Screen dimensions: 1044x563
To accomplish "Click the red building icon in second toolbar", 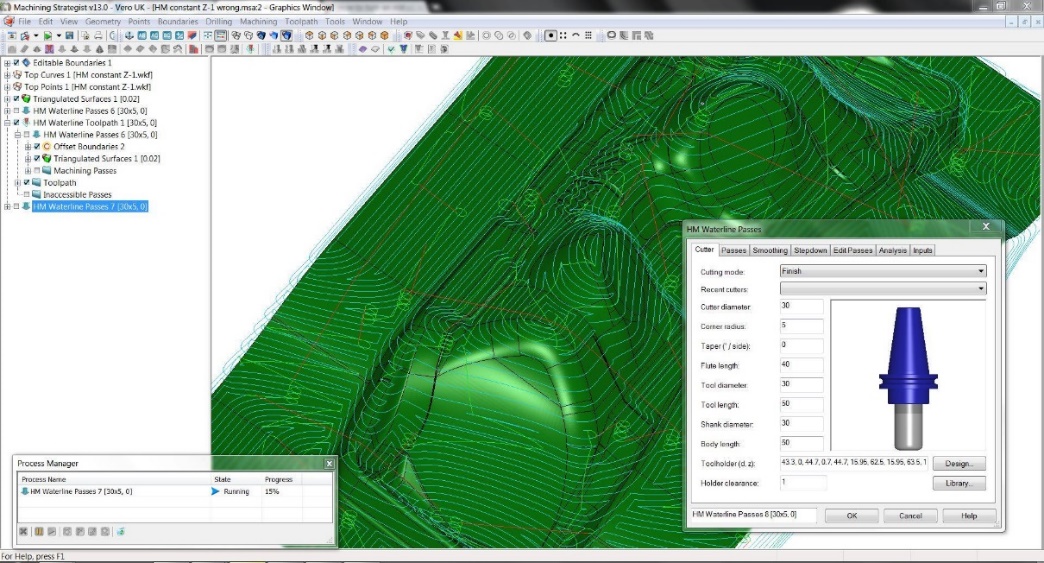I will click(x=193, y=49).
